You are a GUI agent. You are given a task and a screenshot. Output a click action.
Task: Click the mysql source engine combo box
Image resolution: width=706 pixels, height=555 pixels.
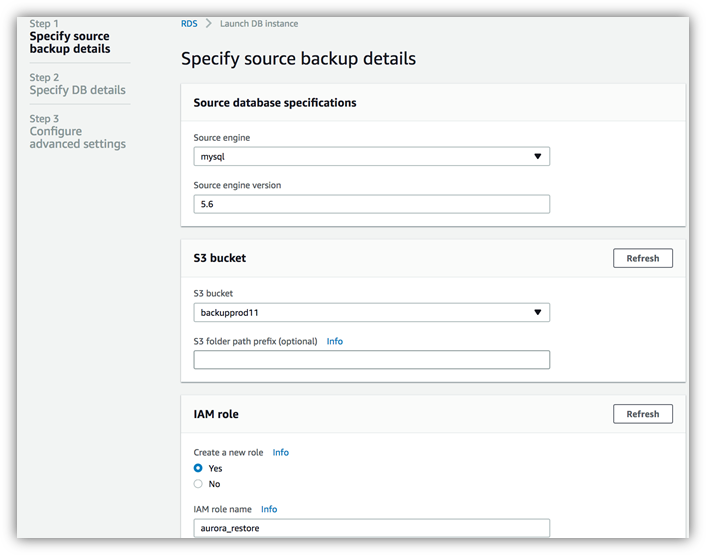pyautogui.click(x=371, y=156)
